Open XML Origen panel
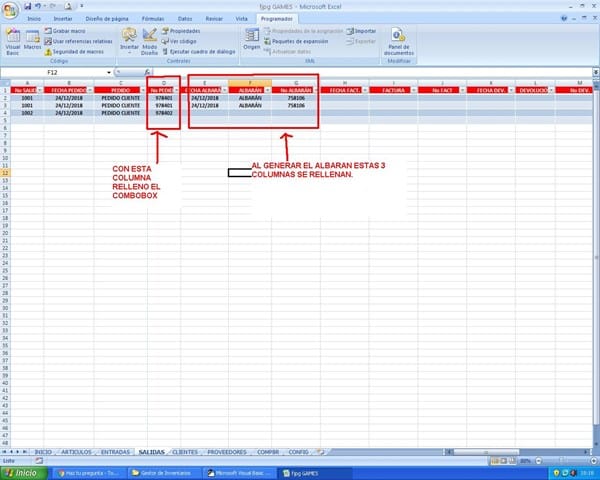600x480 pixels. (252, 39)
